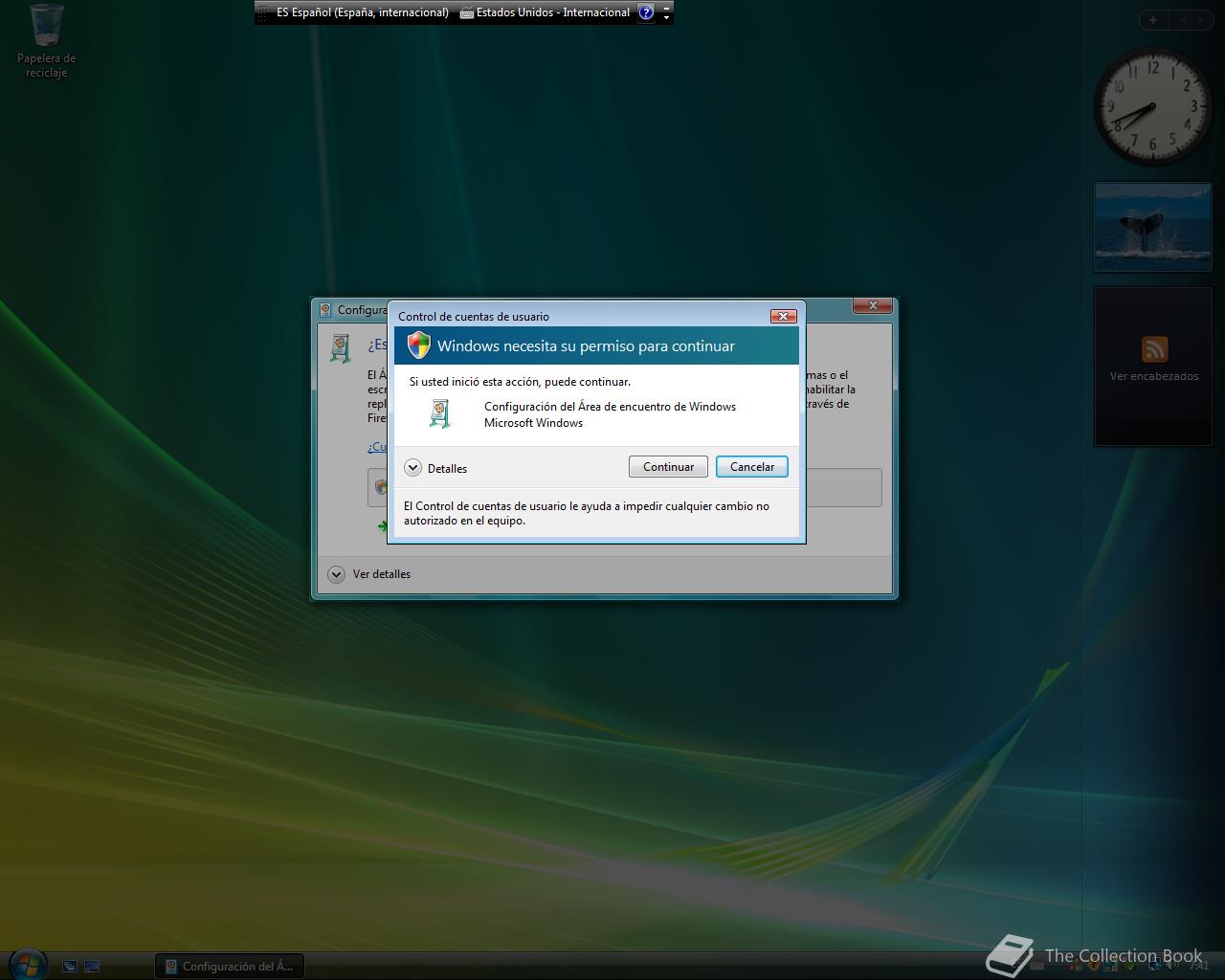Click the language bar help icon
1225x980 pixels.
(x=646, y=12)
